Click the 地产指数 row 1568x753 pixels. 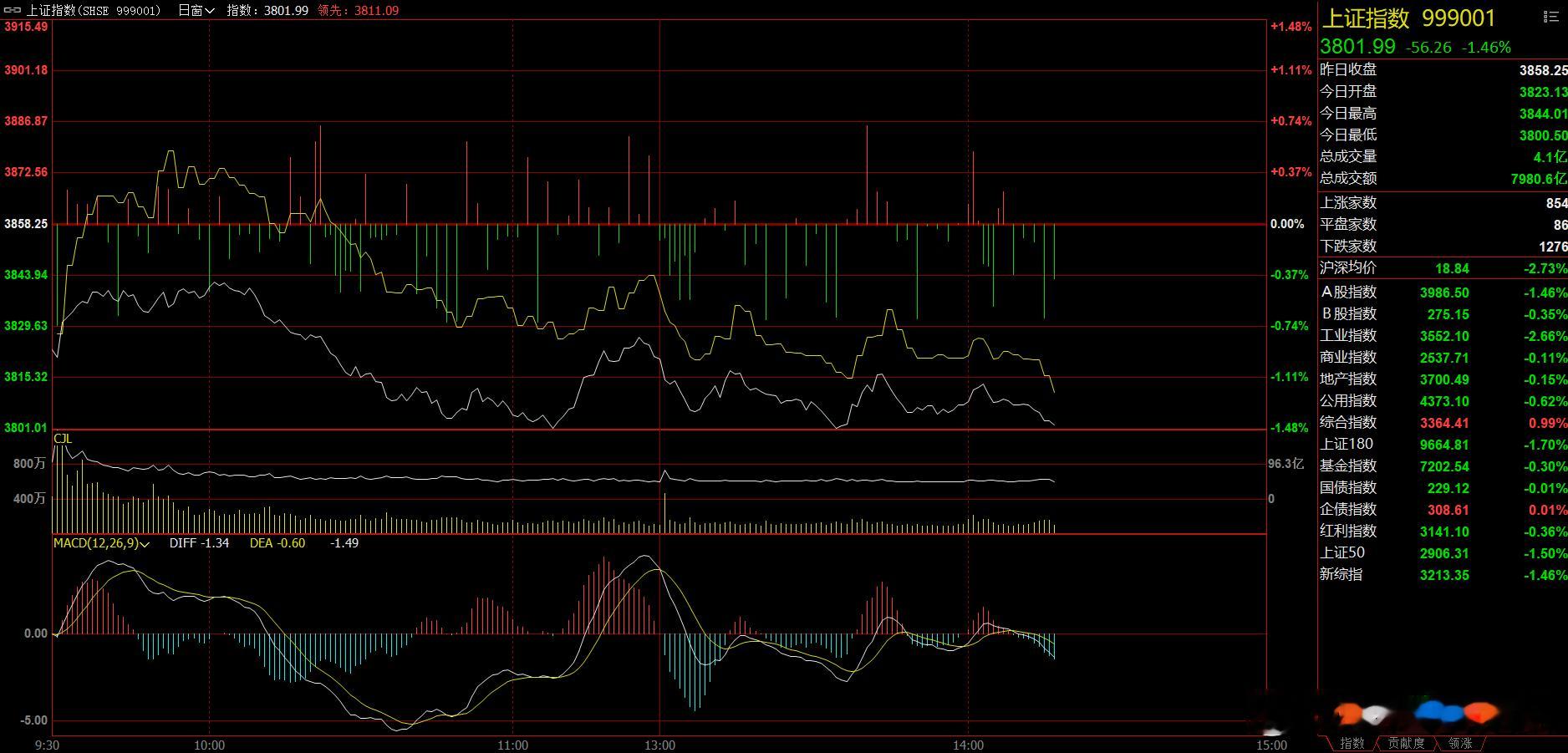pos(1443,379)
